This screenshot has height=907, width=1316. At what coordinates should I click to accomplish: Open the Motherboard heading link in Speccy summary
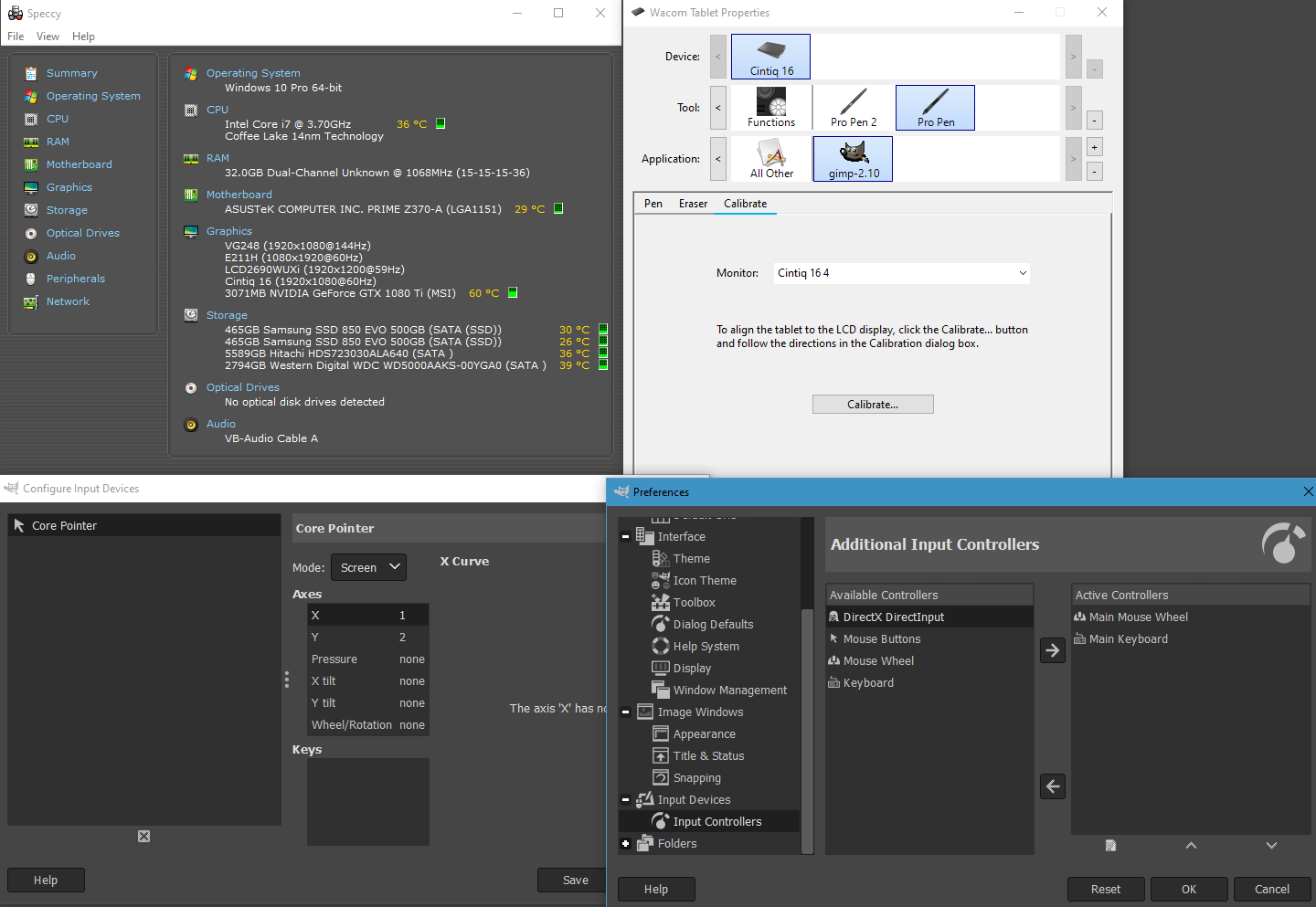[x=239, y=195]
